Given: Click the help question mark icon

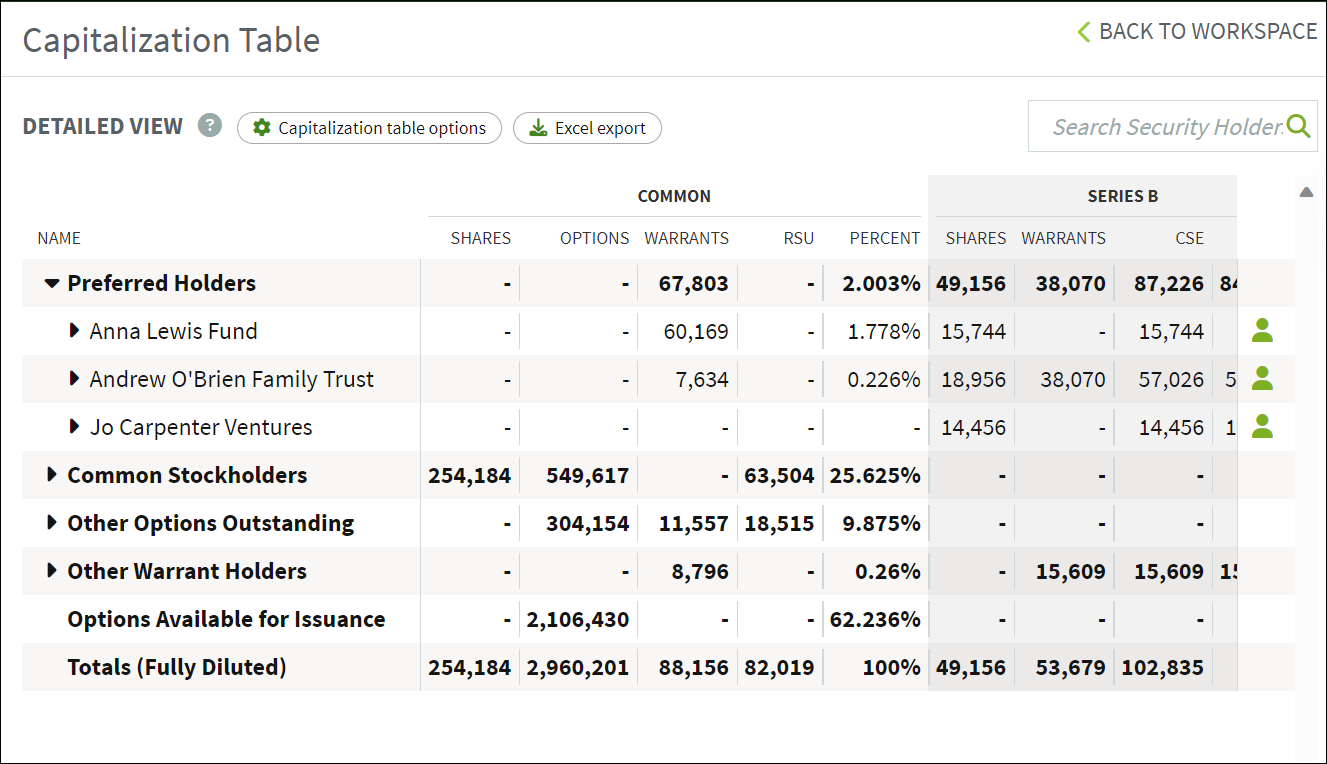Looking at the screenshot, I should tap(209, 125).
